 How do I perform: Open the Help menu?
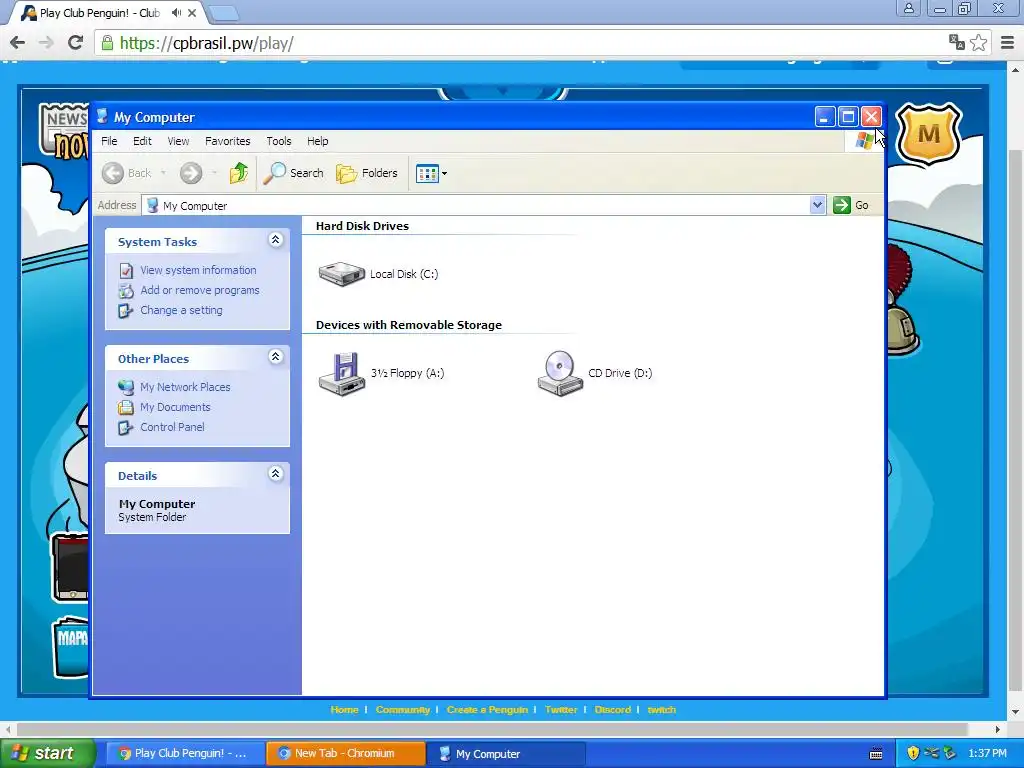pyautogui.click(x=317, y=141)
